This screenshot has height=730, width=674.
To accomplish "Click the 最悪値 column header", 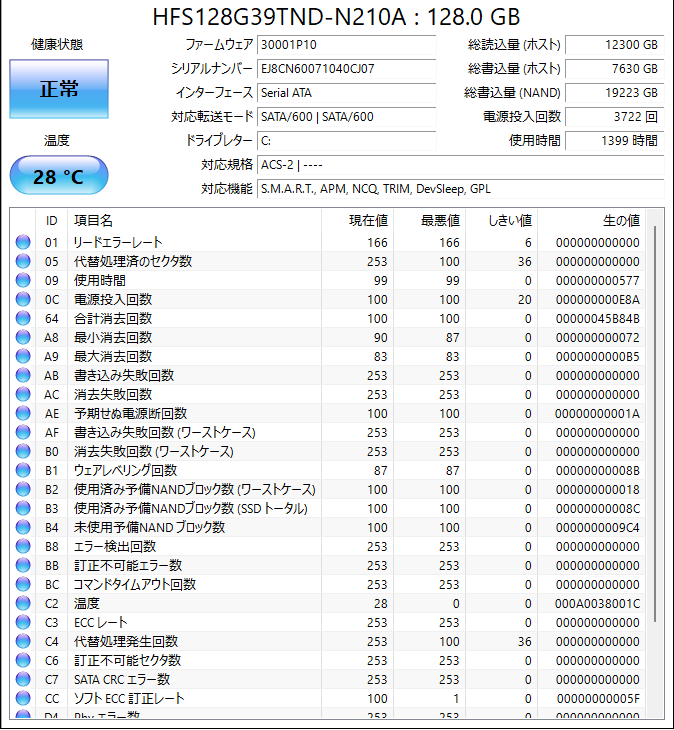I will (429, 221).
